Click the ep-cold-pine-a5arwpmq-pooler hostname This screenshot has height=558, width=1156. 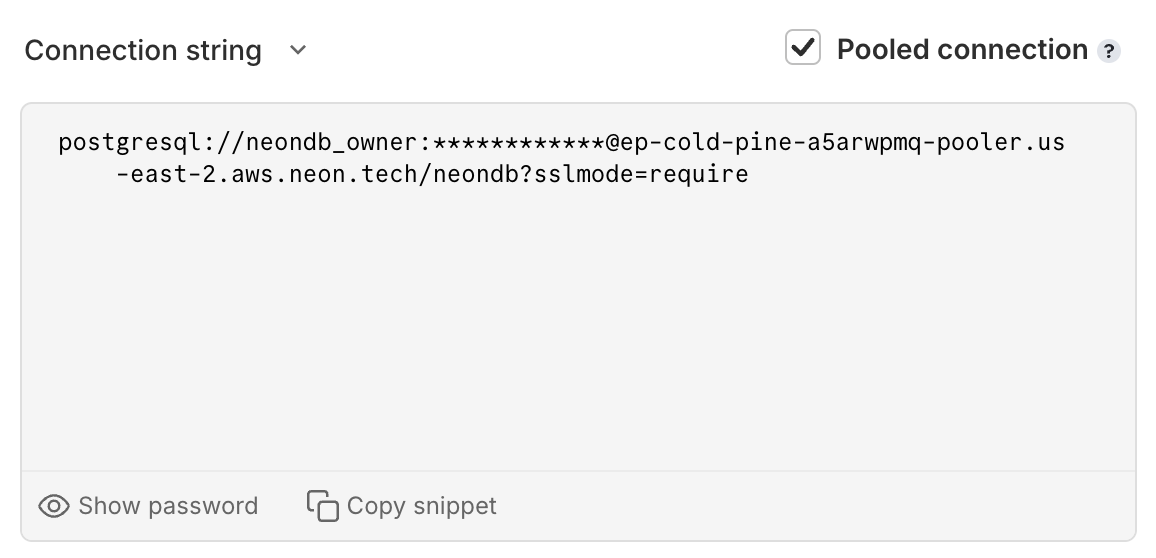[x=820, y=142]
